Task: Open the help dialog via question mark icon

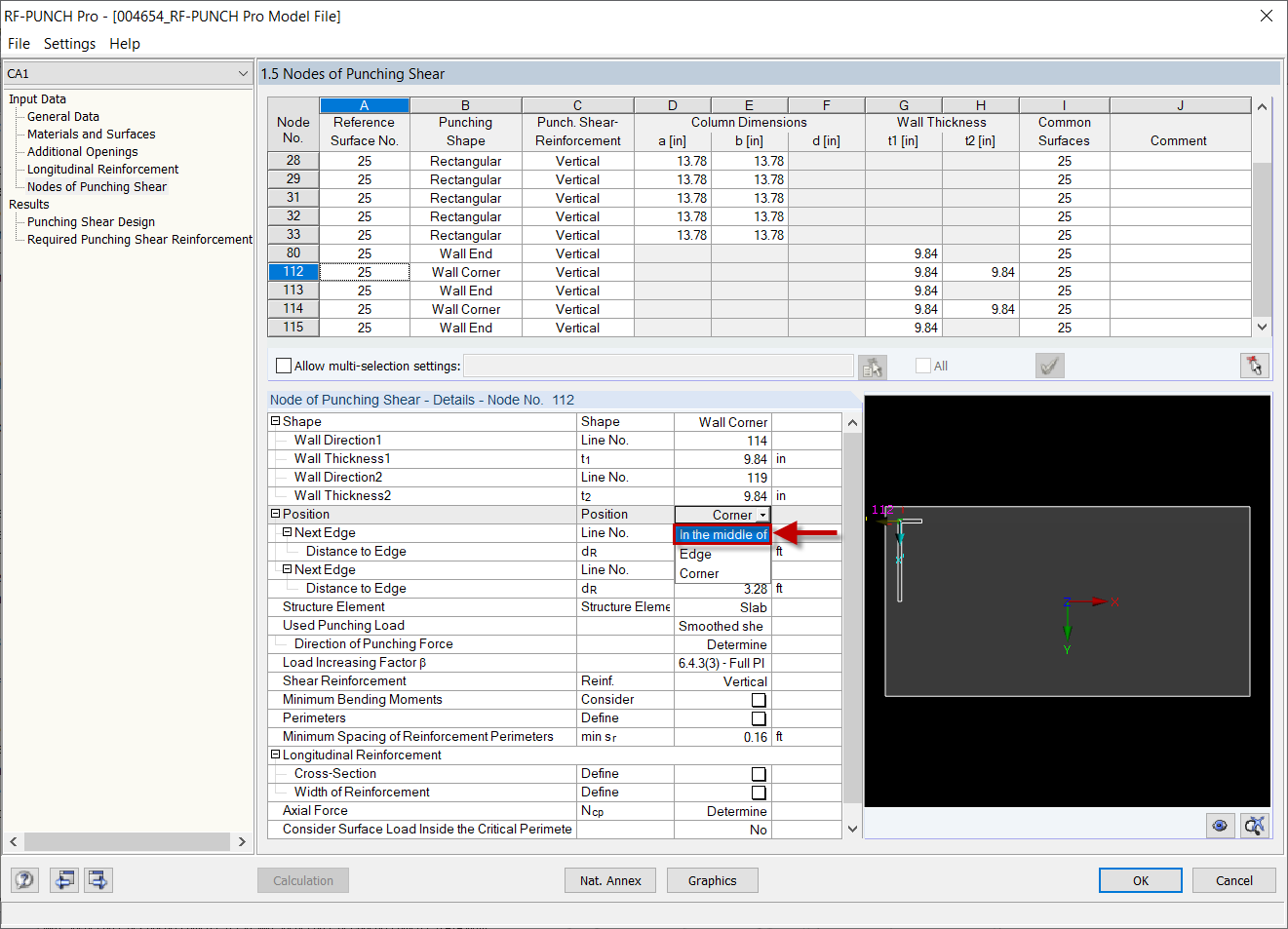Action: (23, 880)
